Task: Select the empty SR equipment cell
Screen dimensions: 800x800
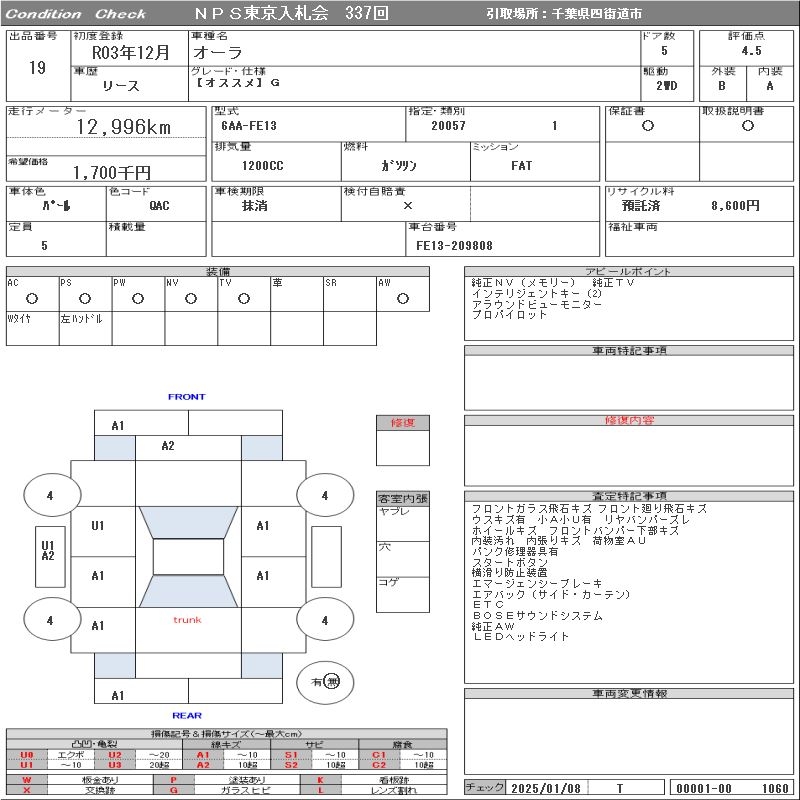Action: [349, 294]
